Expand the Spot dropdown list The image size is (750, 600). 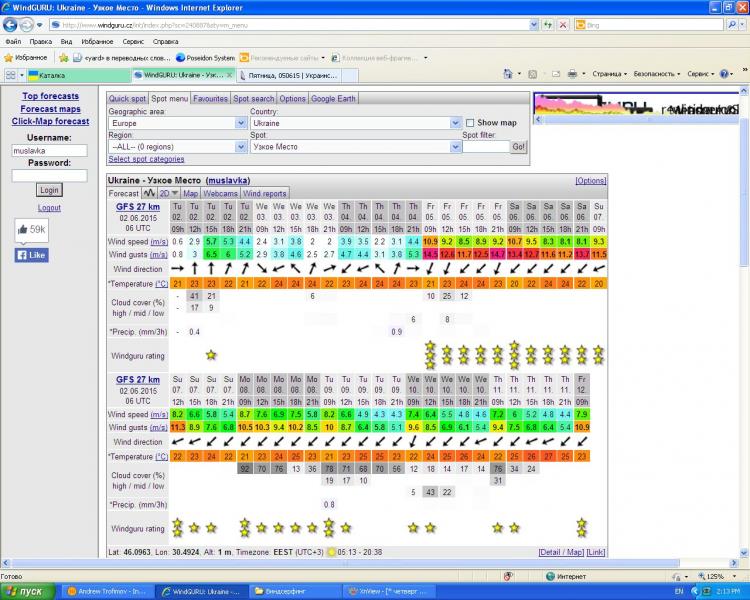[455, 147]
